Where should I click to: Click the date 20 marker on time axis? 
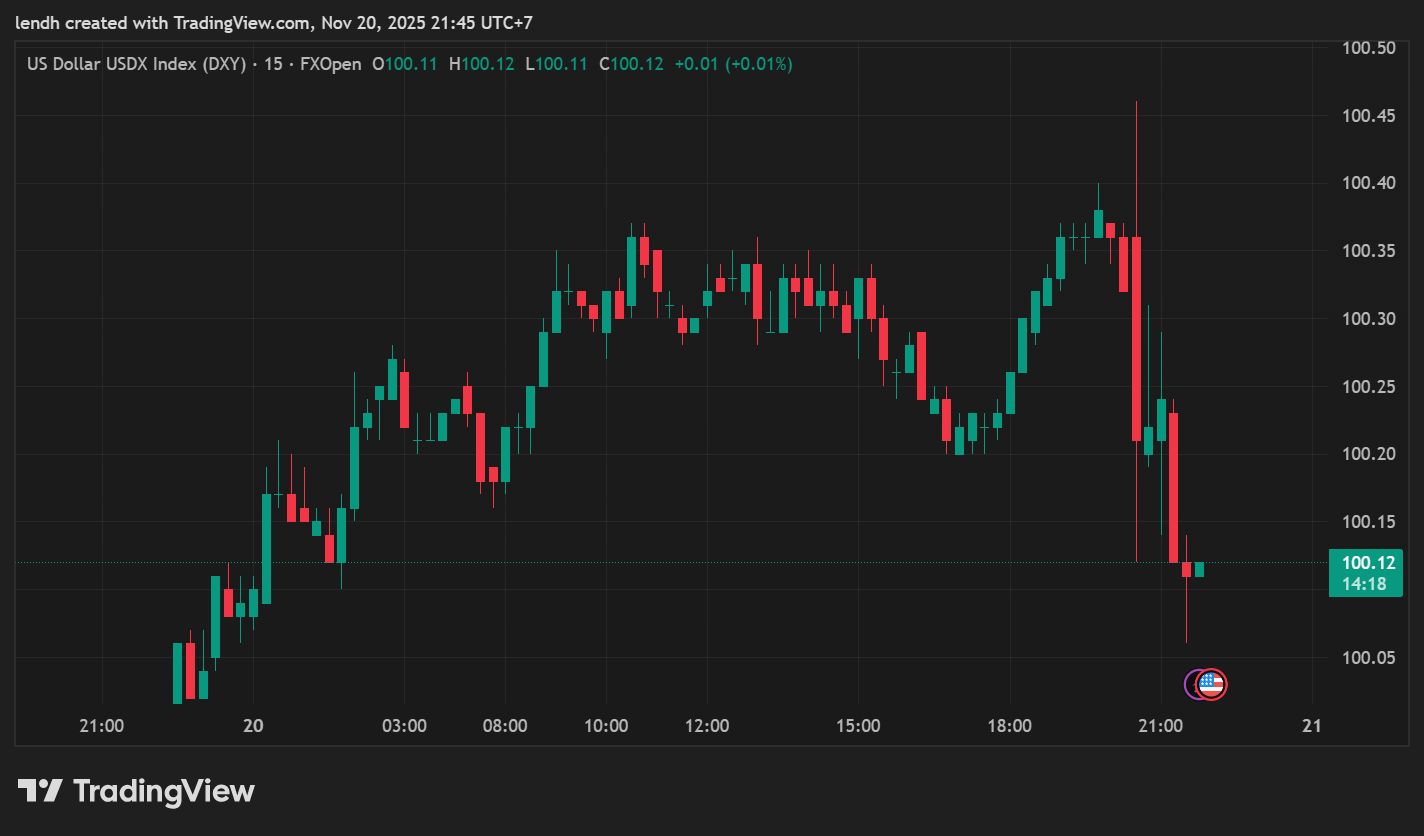pyautogui.click(x=253, y=726)
